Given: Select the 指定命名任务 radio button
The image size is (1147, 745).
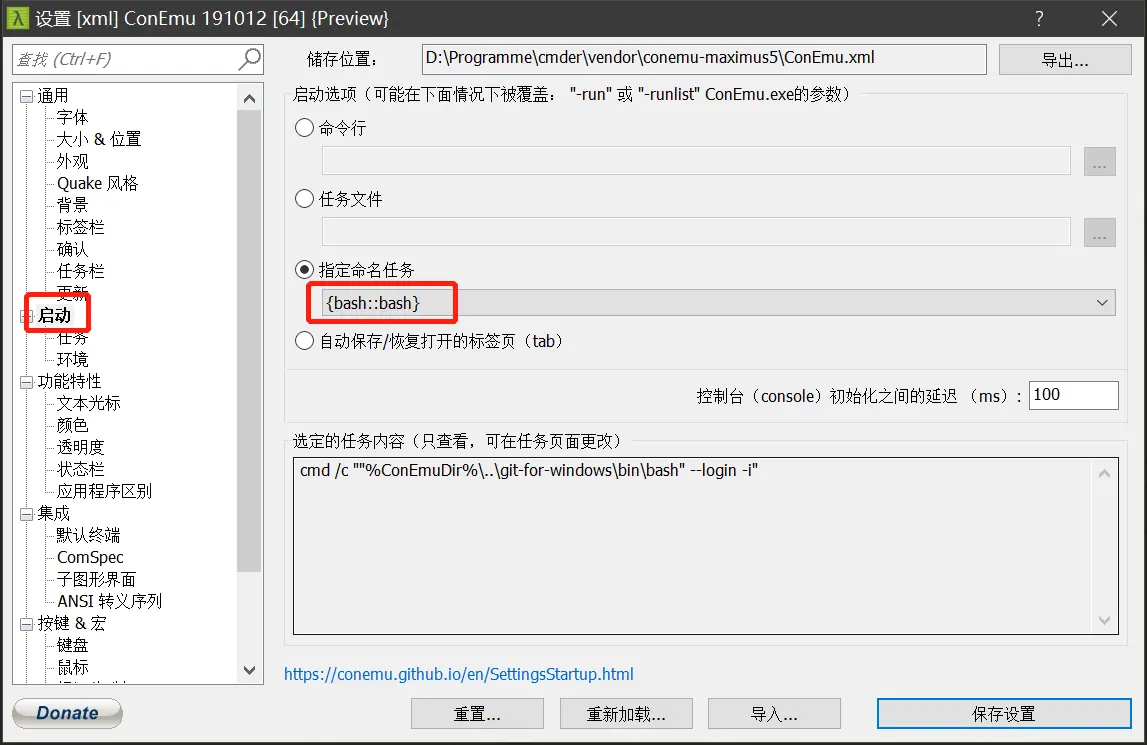Looking at the screenshot, I should point(304,270).
